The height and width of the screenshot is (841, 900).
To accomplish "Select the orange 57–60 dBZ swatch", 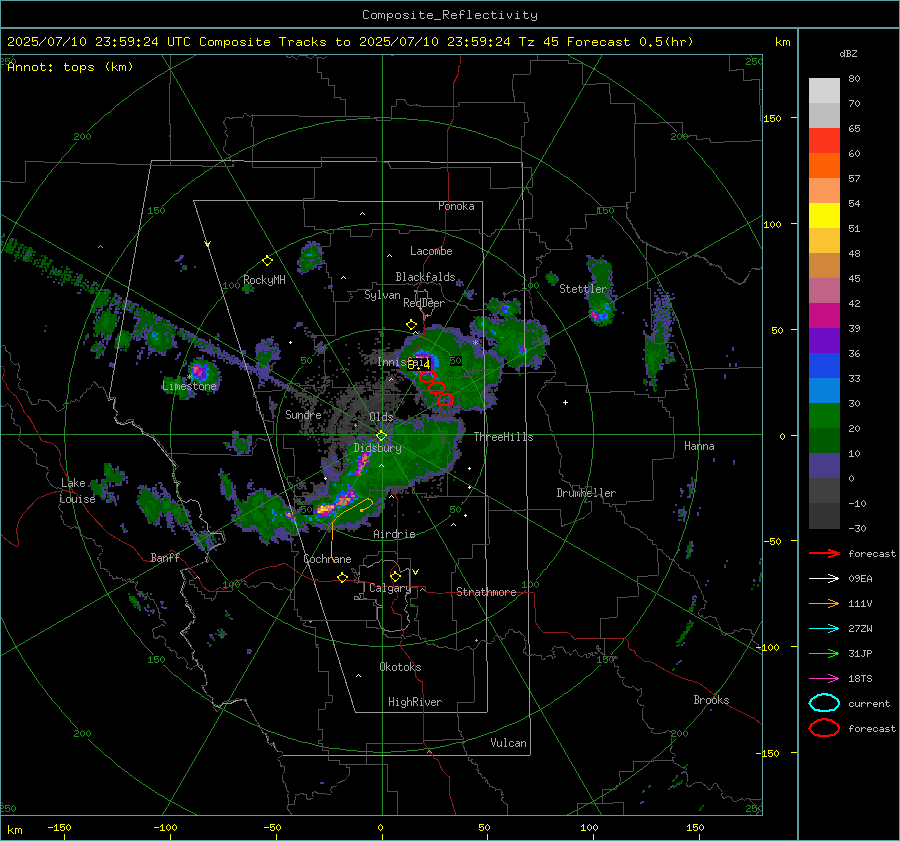I will coord(824,166).
